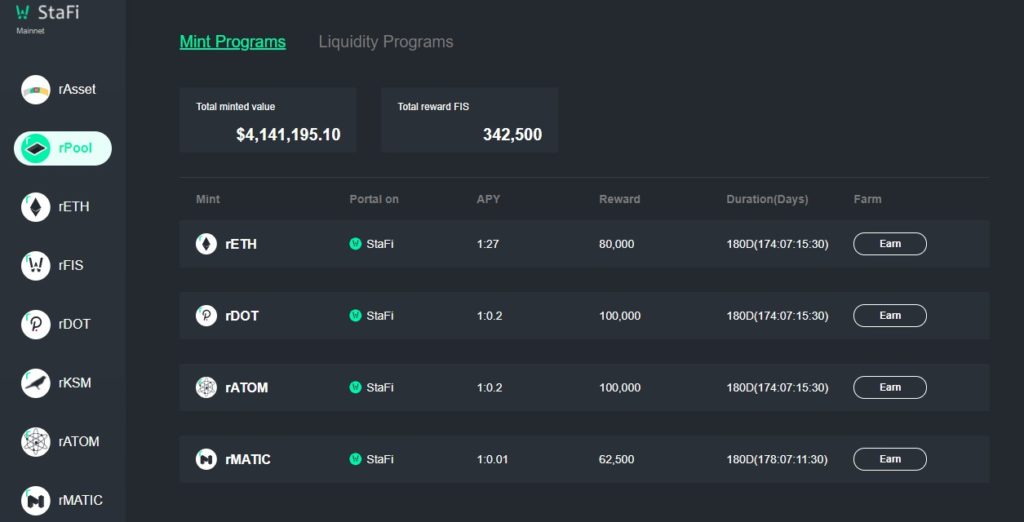Open rDOT sidebar Polkadot icon
The height and width of the screenshot is (522, 1024).
click(x=35, y=325)
